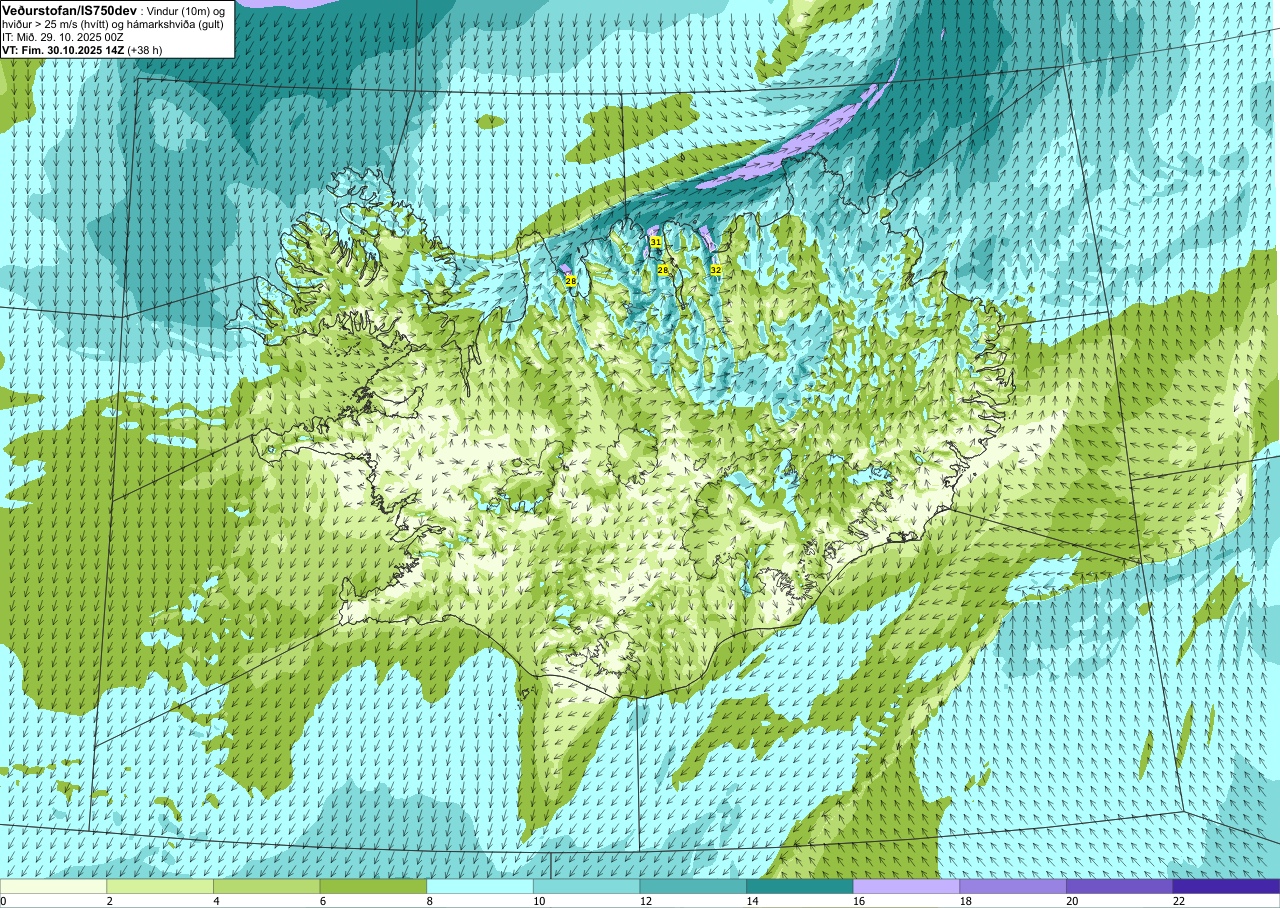The width and height of the screenshot is (1280, 908).
Task: Click the legend scale value "14"
Action: [752, 901]
